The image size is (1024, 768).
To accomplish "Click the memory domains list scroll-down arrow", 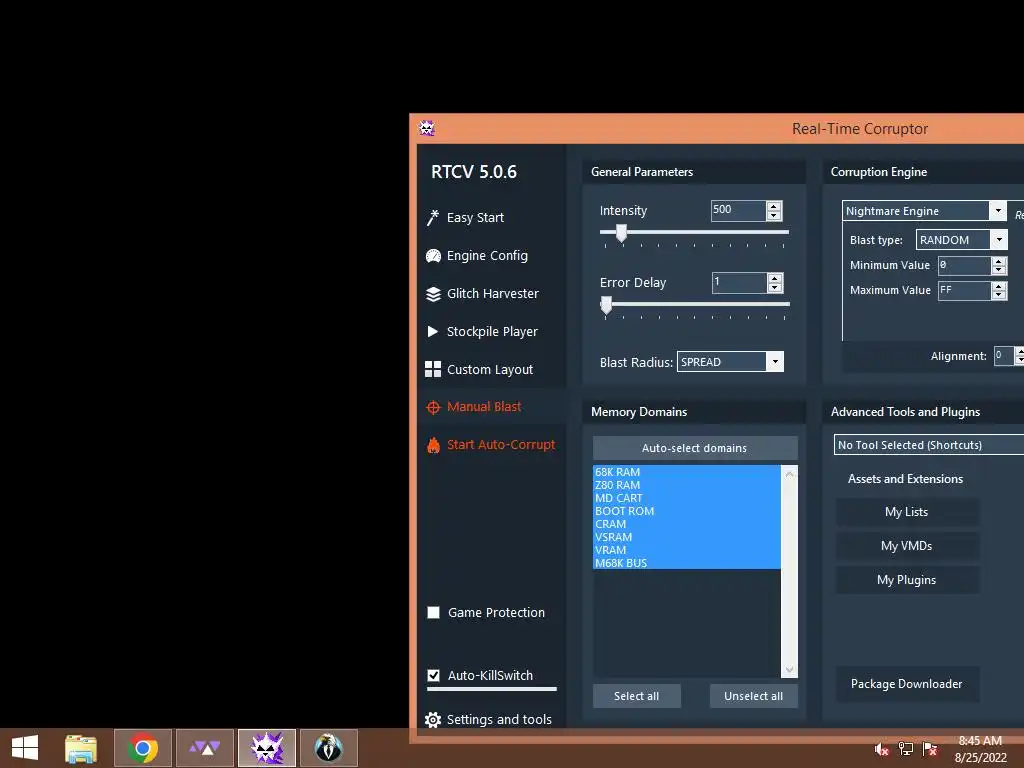I will (x=790, y=670).
